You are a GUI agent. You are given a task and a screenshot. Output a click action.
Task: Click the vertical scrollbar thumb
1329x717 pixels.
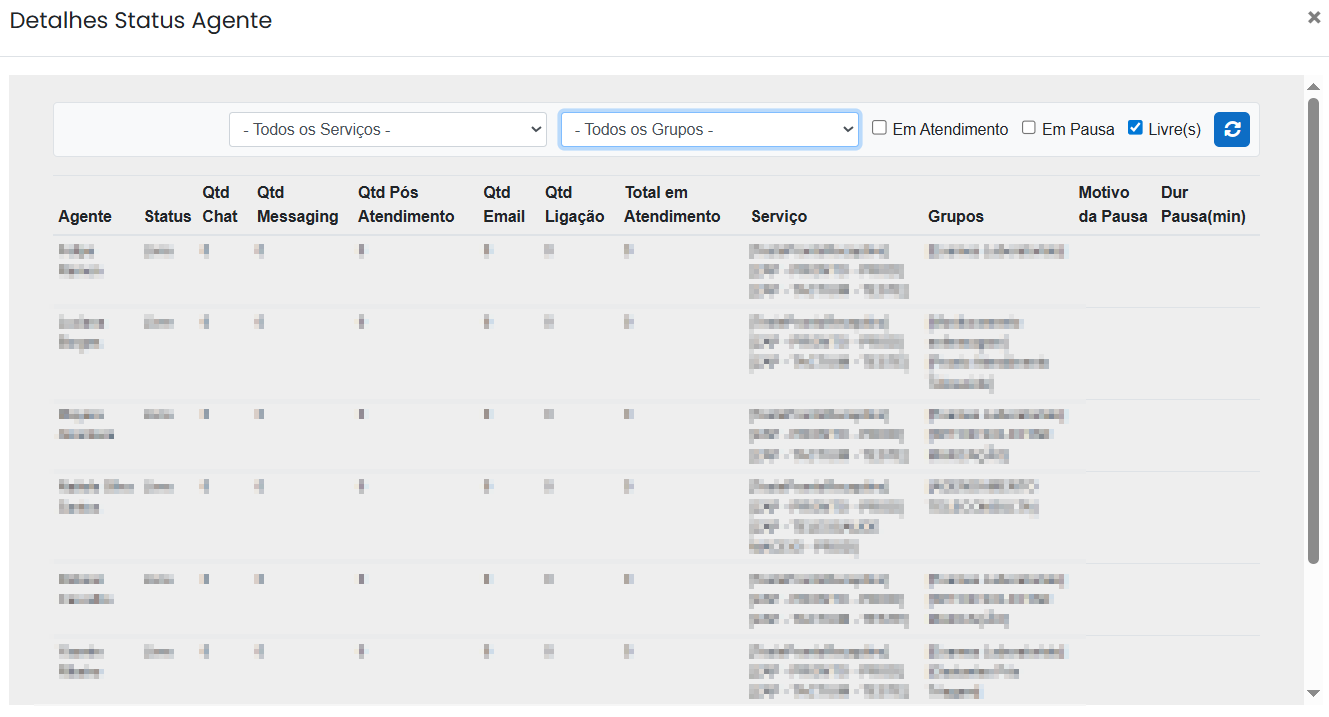1313,330
